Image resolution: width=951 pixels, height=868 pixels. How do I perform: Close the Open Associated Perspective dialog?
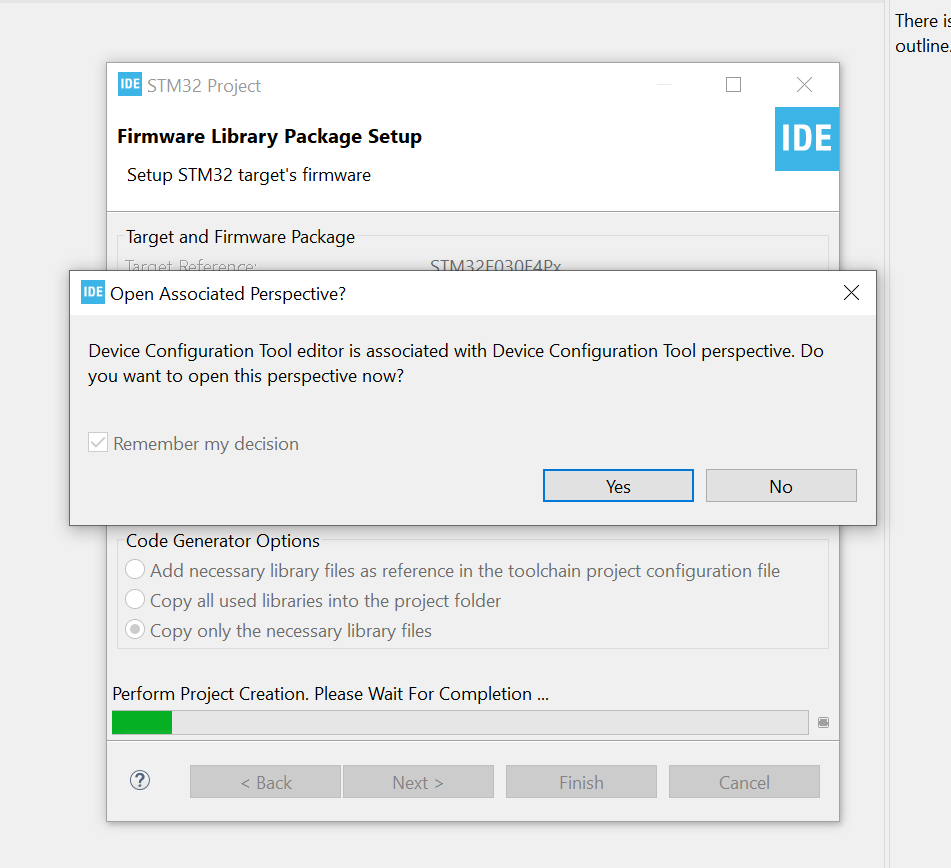click(x=851, y=293)
